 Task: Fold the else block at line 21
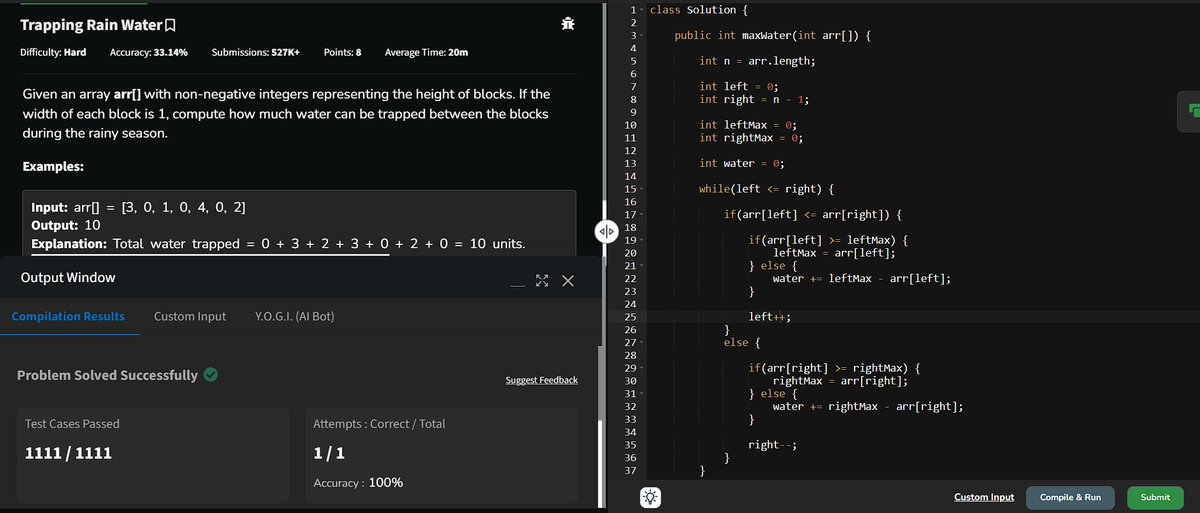642,266
